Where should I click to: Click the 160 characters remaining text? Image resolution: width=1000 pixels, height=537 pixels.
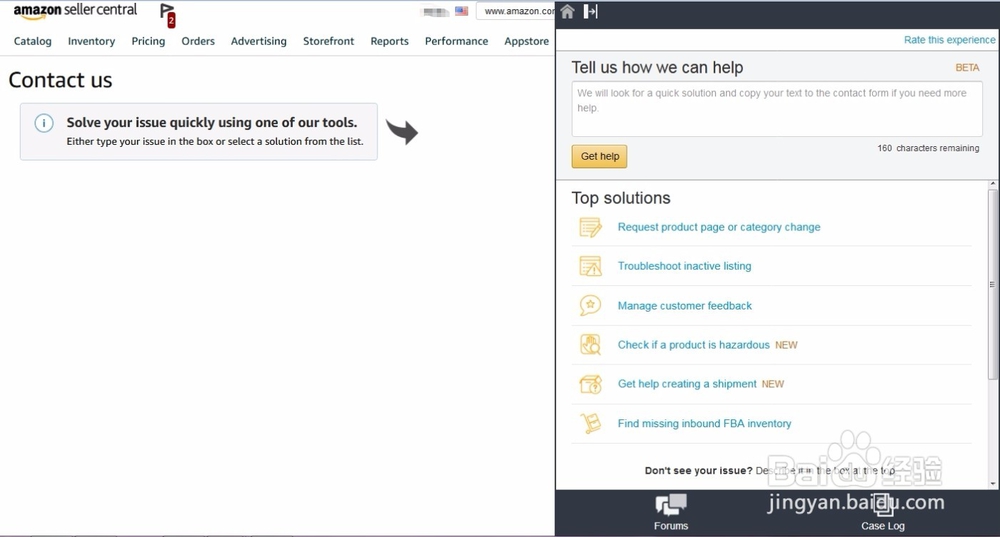pyautogui.click(x=928, y=148)
